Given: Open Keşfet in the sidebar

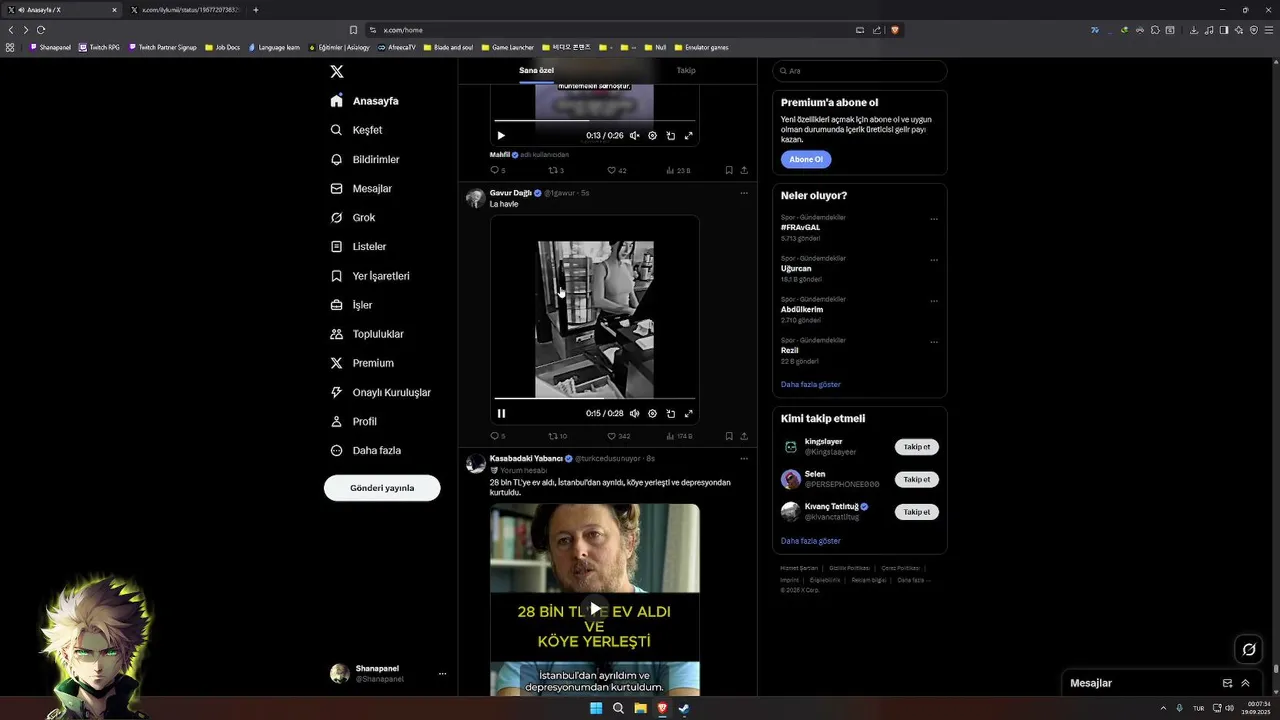Looking at the screenshot, I should 356,130.
